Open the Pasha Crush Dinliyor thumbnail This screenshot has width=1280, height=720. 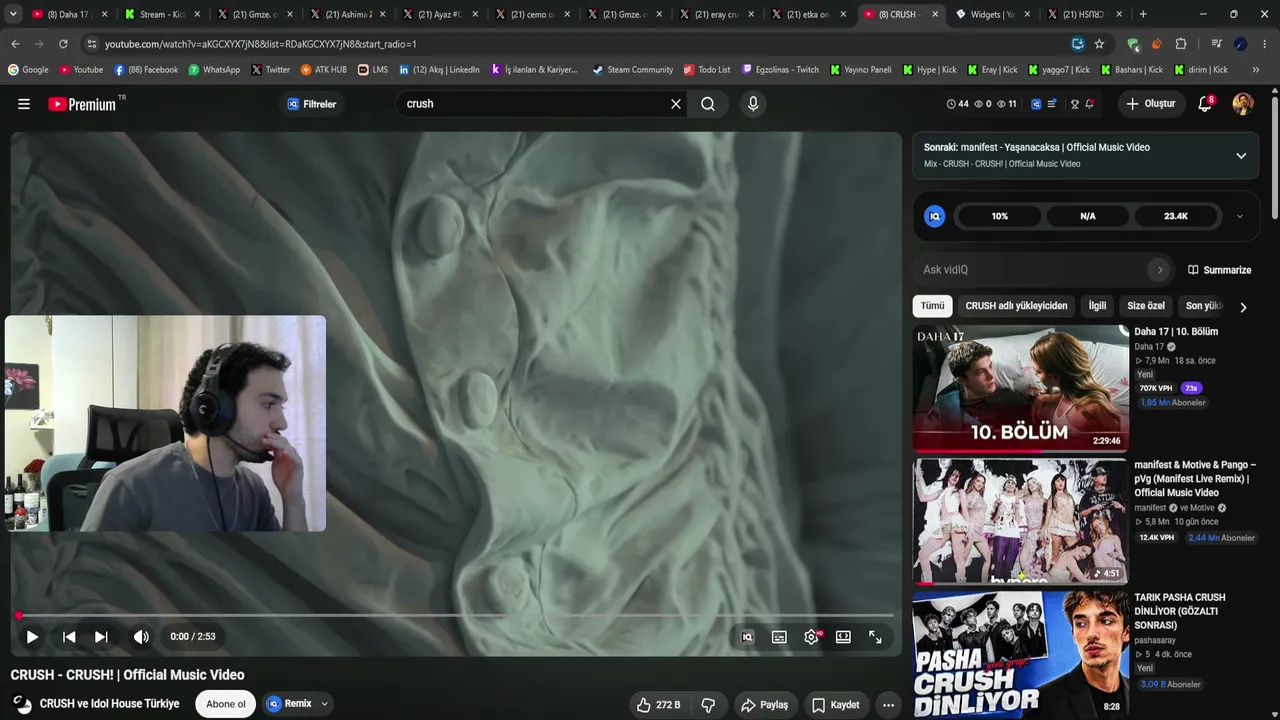pyautogui.click(x=1020, y=655)
